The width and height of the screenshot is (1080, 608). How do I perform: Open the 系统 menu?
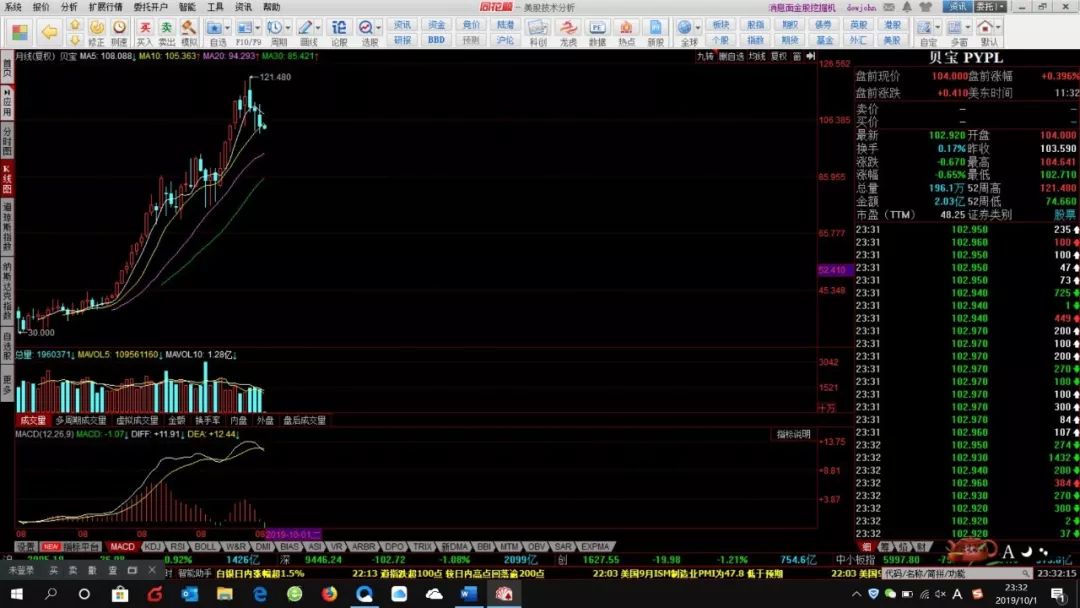click(x=13, y=7)
